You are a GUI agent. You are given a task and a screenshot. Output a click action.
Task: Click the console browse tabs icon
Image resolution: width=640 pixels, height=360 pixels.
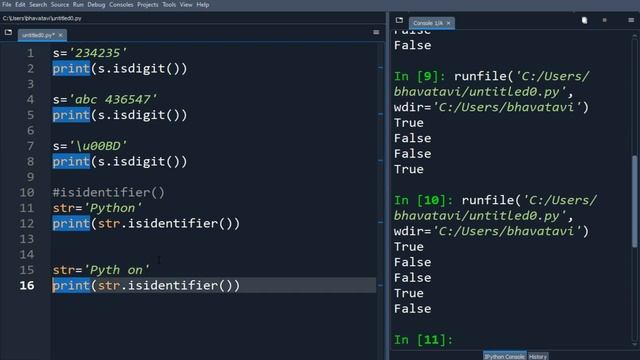coord(399,20)
